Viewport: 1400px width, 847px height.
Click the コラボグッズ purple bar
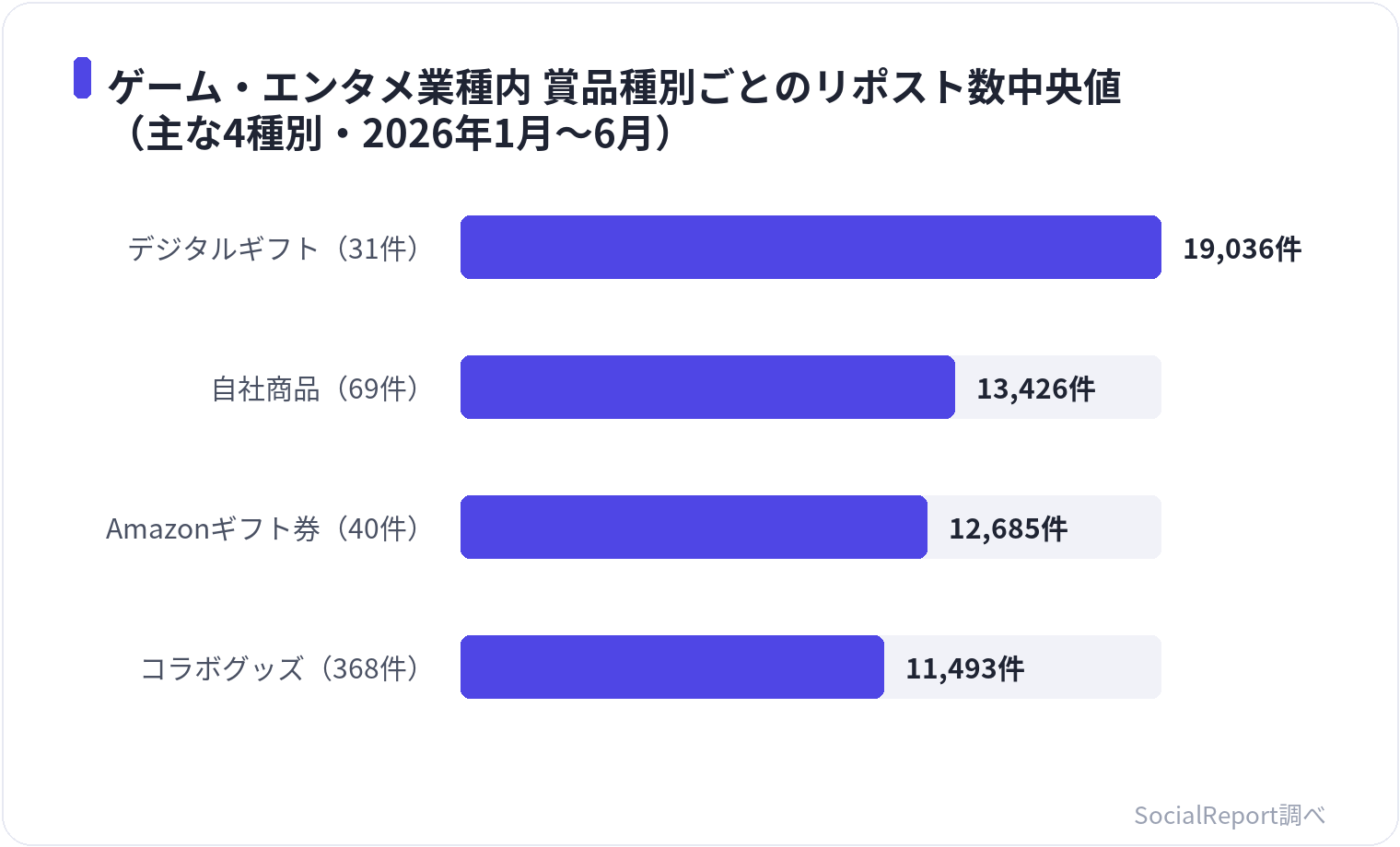[x=672, y=667]
